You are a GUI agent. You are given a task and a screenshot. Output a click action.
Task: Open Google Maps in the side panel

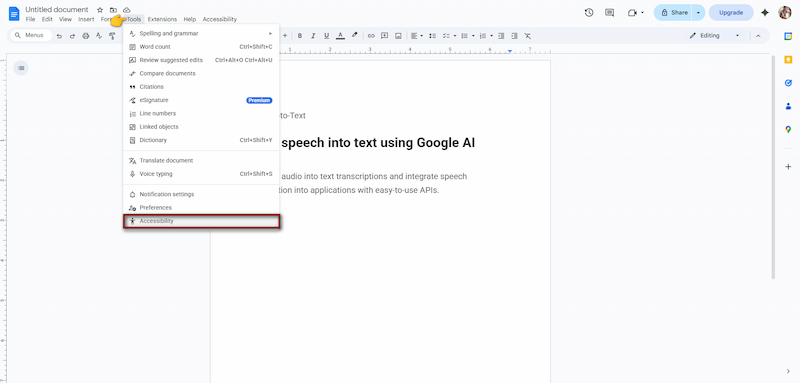tap(788, 130)
